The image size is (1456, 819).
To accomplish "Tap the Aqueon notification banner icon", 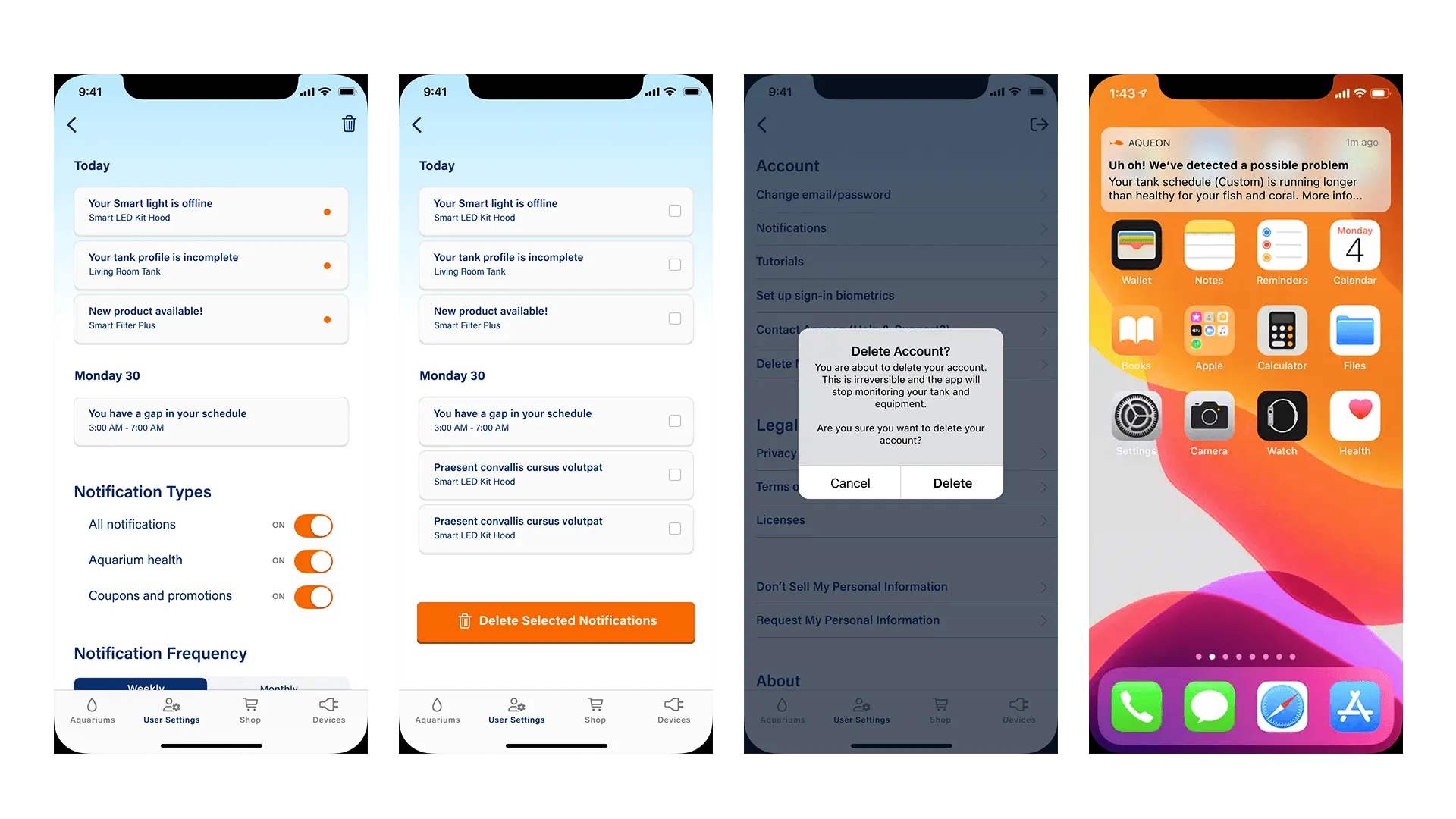I will [x=1114, y=142].
